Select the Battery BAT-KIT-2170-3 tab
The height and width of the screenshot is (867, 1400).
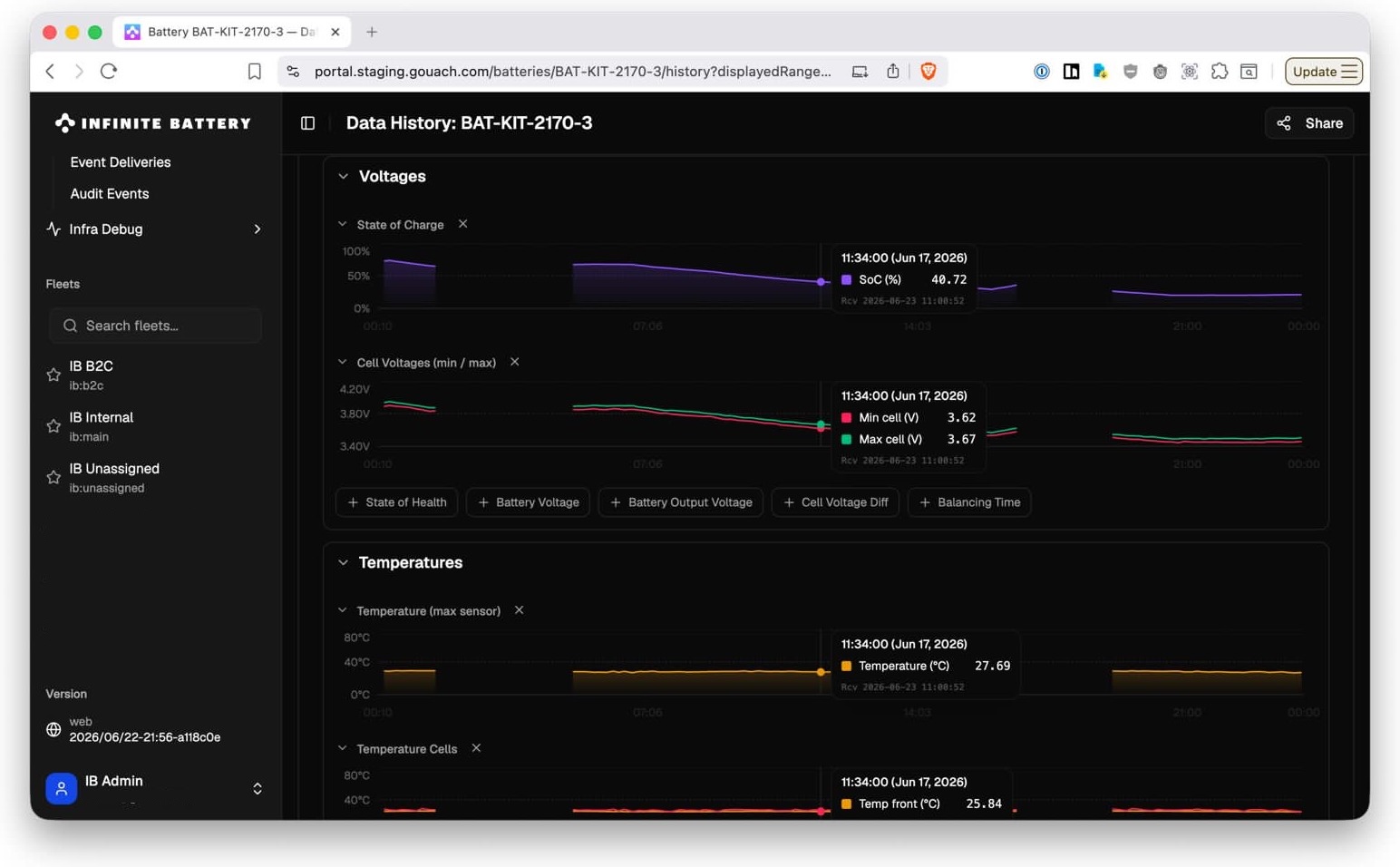click(x=231, y=32)
